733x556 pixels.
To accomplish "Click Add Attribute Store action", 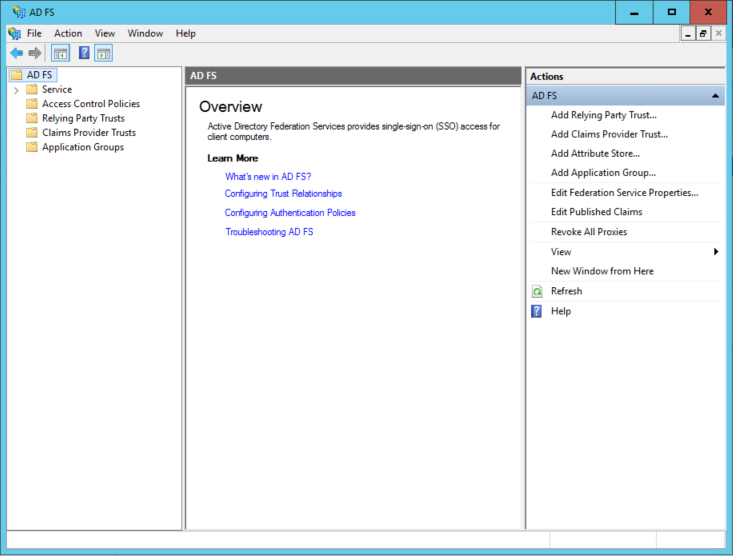I will (595, 153).
